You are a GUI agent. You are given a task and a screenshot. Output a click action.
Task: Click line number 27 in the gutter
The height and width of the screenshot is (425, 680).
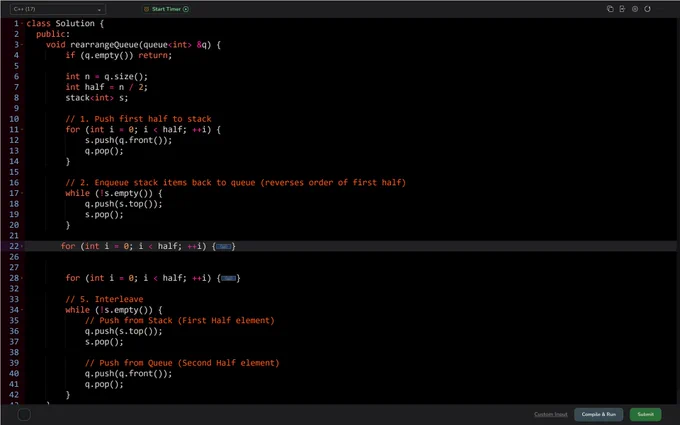14,268
